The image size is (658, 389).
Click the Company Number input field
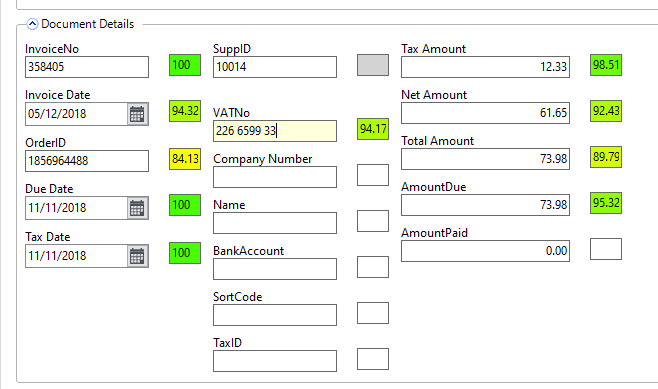point(275,177)
